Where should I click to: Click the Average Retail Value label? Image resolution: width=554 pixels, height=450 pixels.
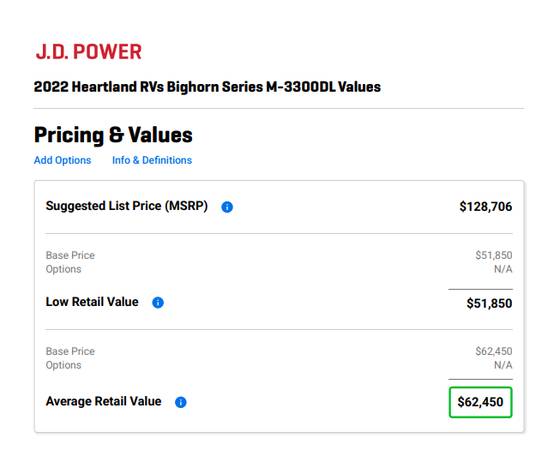point(104,402)
